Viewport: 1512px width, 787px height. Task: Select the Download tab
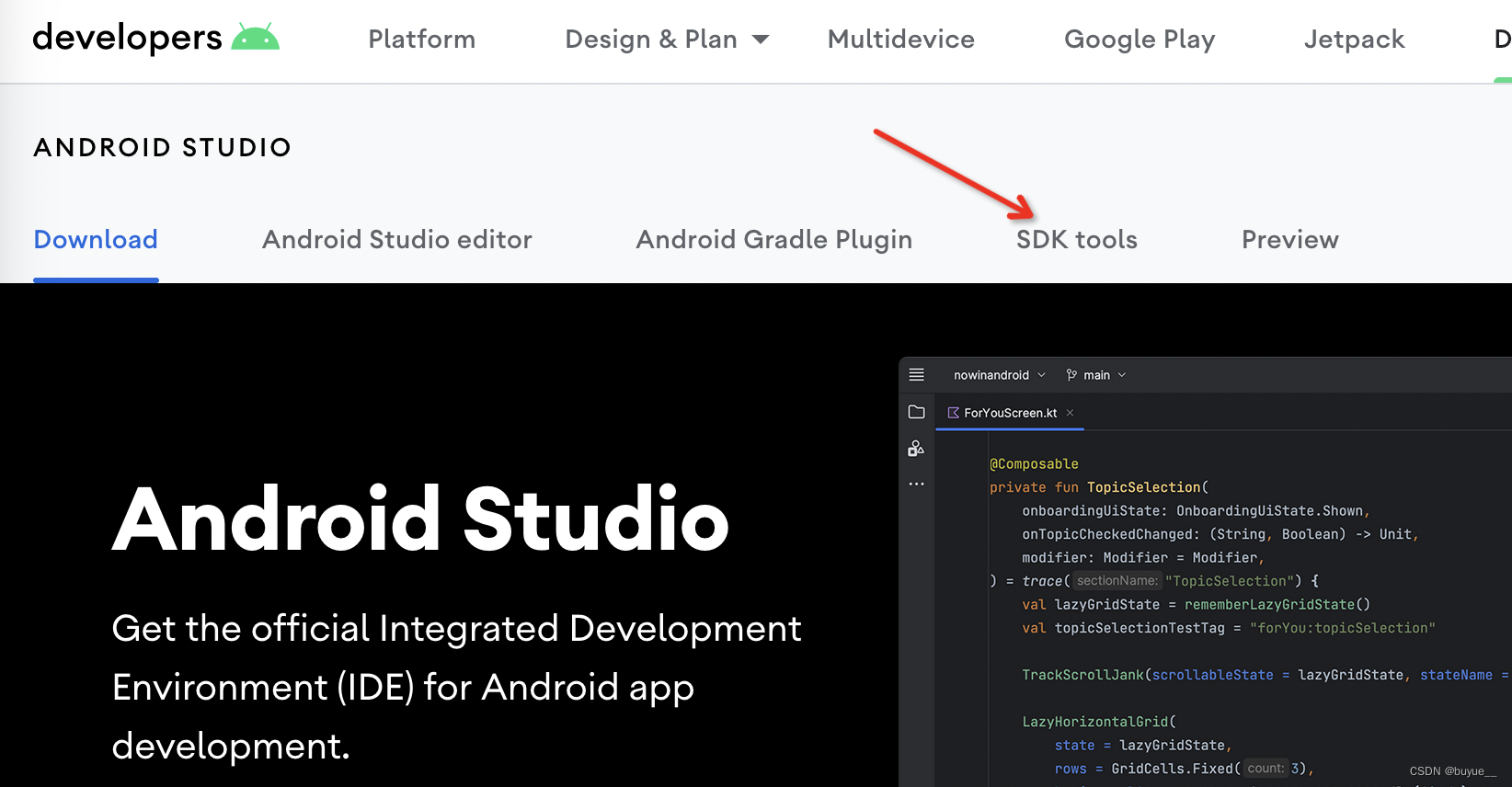[96, 240]
